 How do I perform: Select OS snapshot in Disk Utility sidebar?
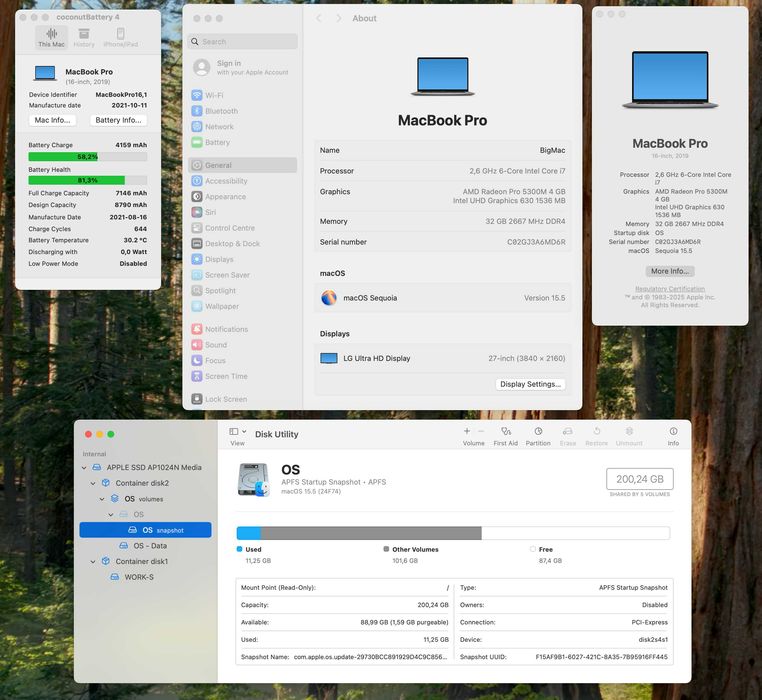[145, 530]
